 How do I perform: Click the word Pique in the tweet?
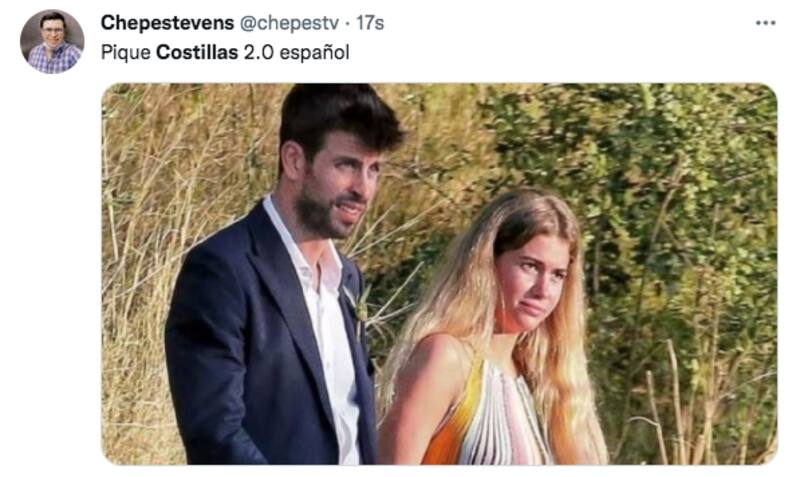126,53
